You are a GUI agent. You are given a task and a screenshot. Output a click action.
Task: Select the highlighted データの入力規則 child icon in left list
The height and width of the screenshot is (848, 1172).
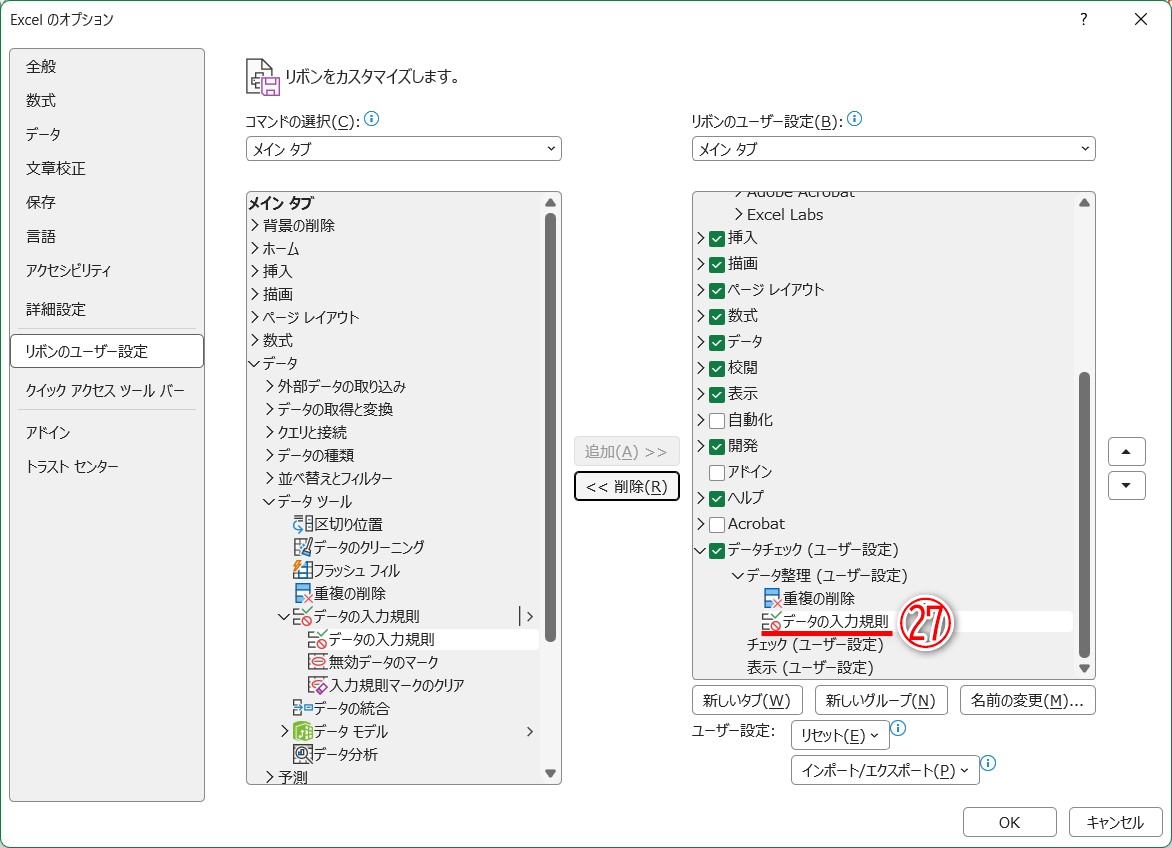pos(318,640)
